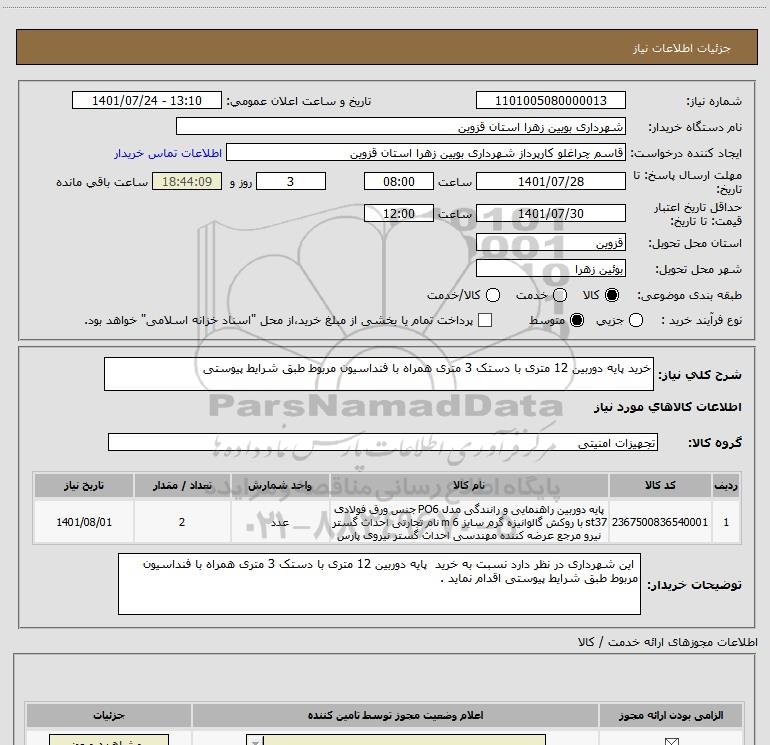Click the تعداد / مقدار column header
Viewport: 770px width, 745px height.
pyautogui.click(x=182, y=486)
